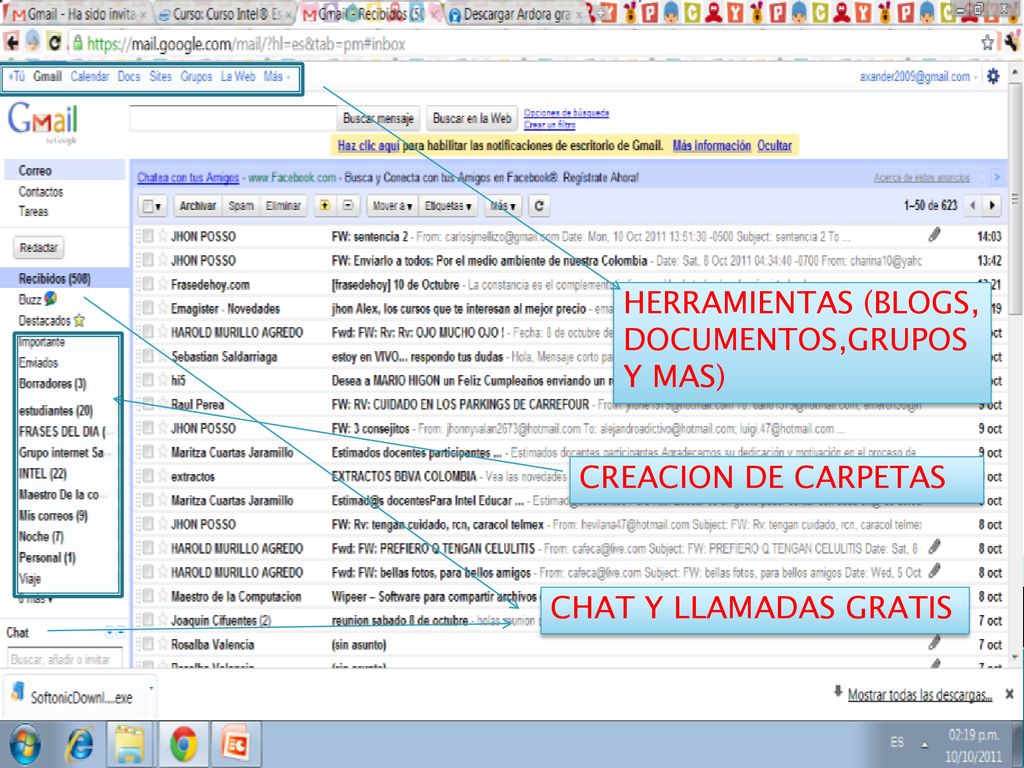Tick the Frasedehoy.com message checkbox
The image size is (1024, 768).
pyautogui.click(x=148, y=283)
